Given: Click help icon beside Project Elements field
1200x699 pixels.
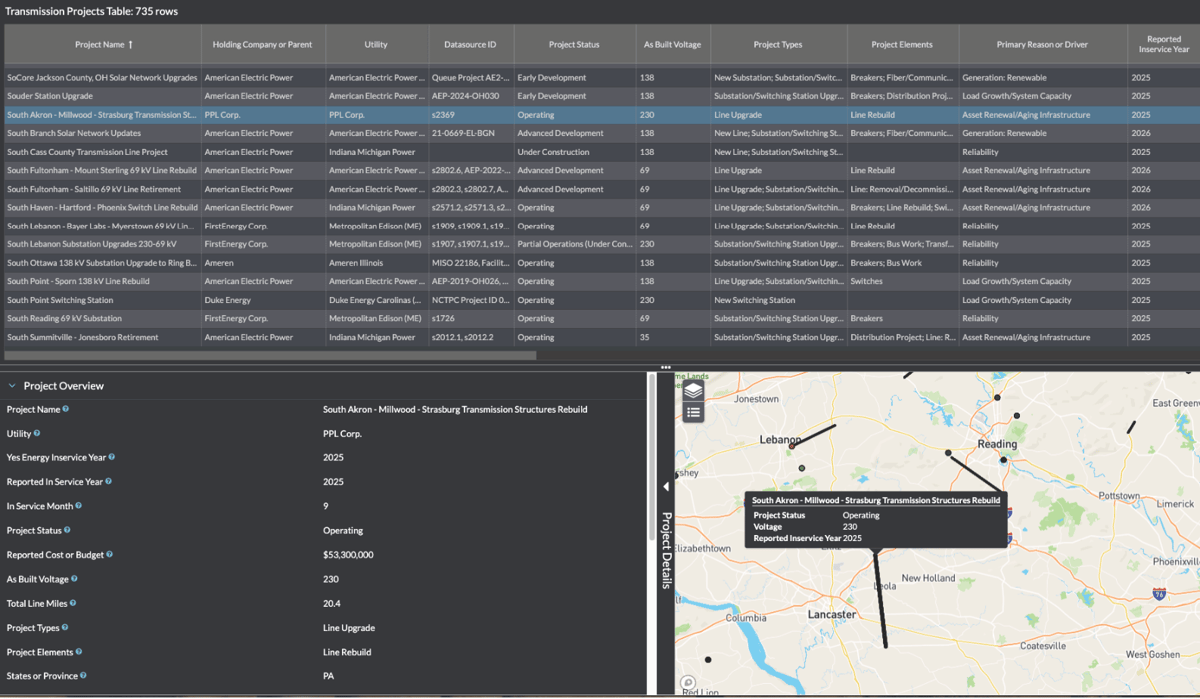Looking at the screenshot, I should pos(79,651).
